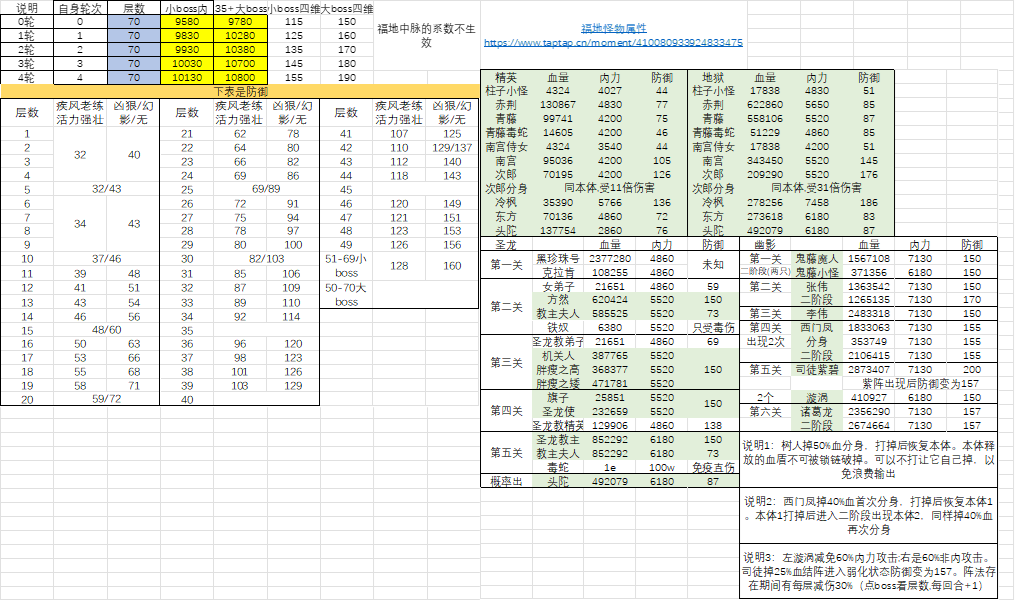Click the merged cell showing 59/72
The width and height of the screenshot is (1015, 601).
pyautogui.click(x=107, y=399)
